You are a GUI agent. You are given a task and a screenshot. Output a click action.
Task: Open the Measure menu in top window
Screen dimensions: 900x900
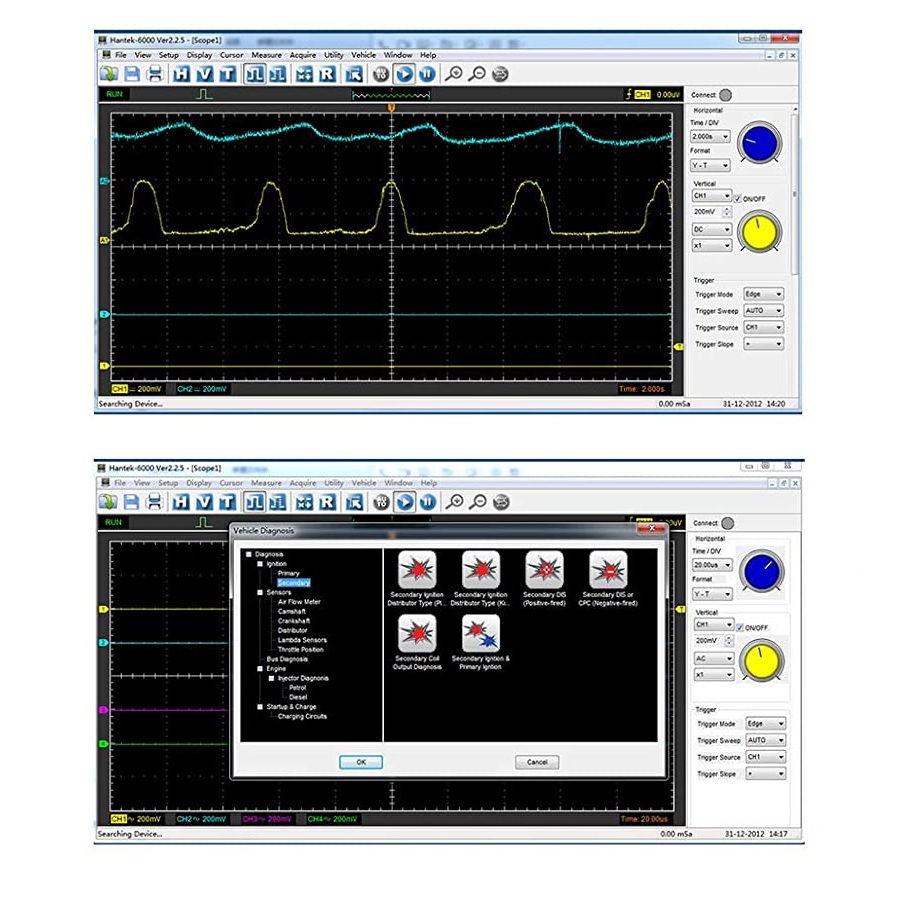pos(266,55)
